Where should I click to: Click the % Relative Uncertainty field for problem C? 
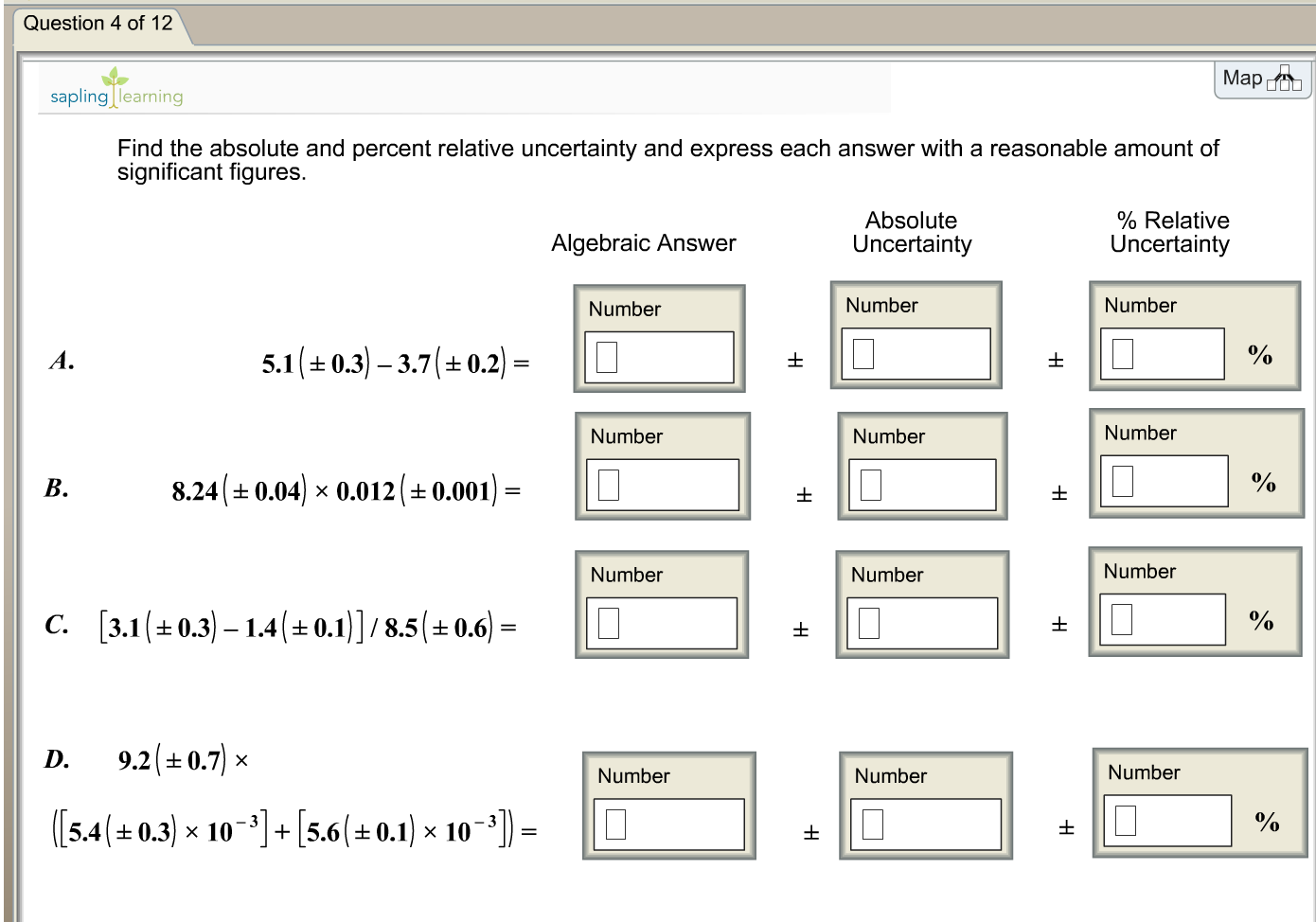tap(1162, 621)
